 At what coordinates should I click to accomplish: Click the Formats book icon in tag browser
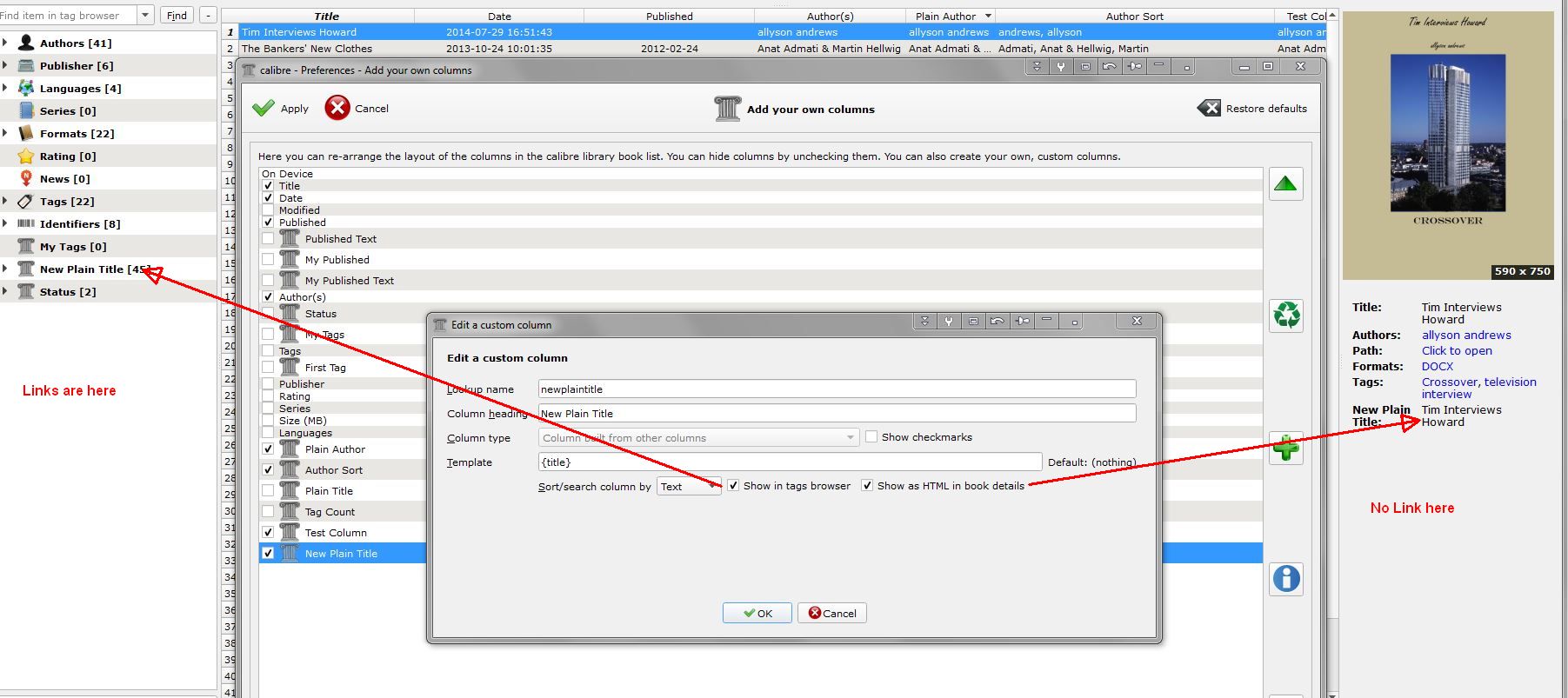click(26, 133)
